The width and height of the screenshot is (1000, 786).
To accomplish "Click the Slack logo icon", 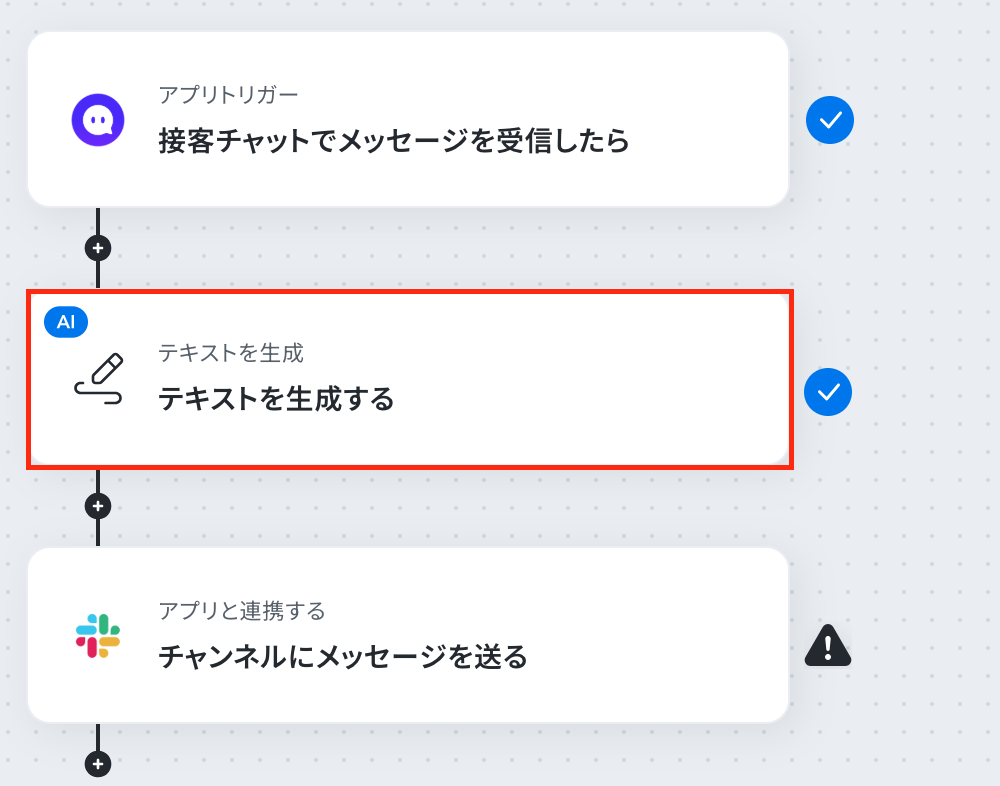I will pos(98,636).
